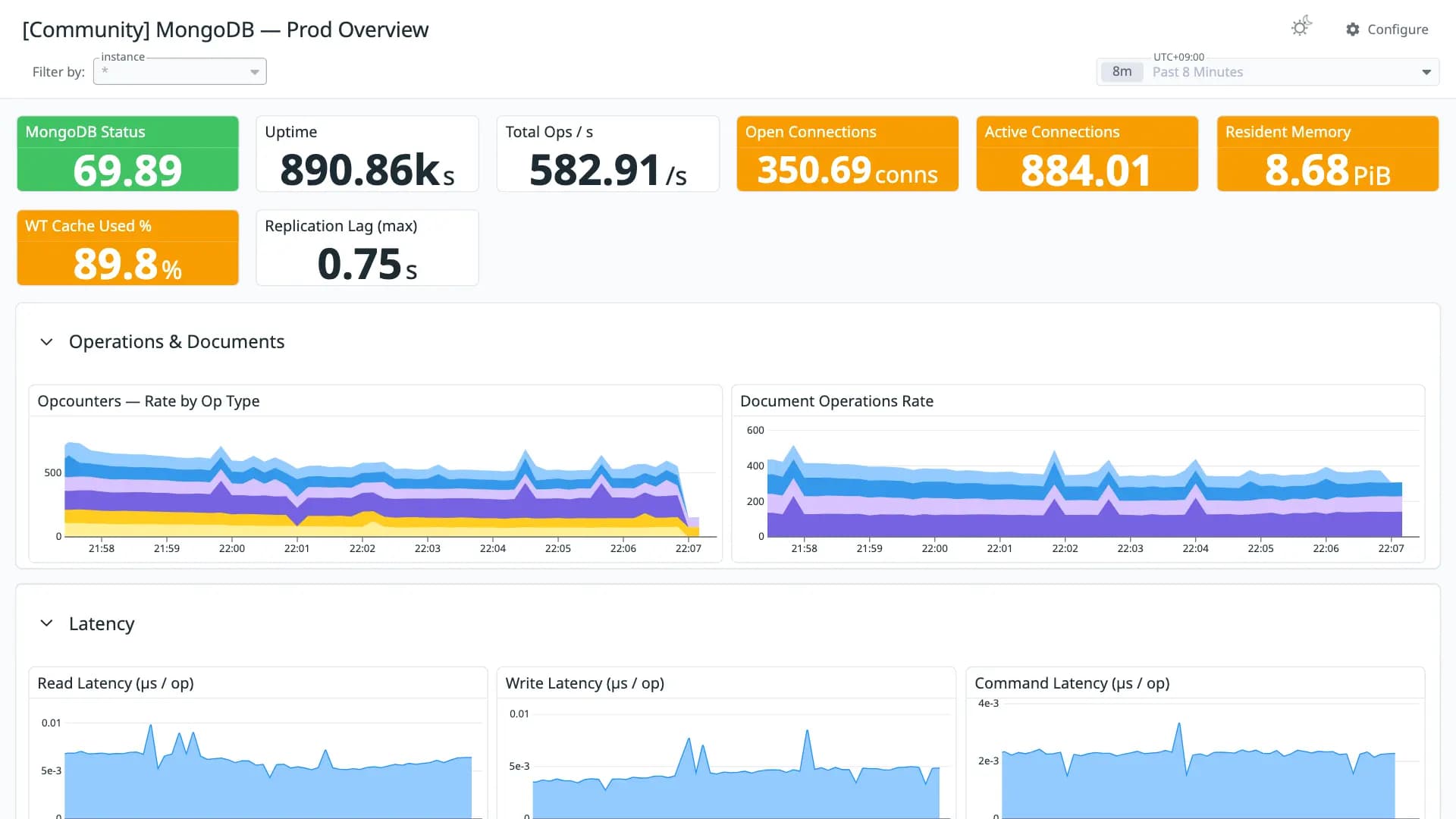Click the Configure gear icon
The width and height of the screenshot is (1456, 819).
click(x=1353, y=30)
